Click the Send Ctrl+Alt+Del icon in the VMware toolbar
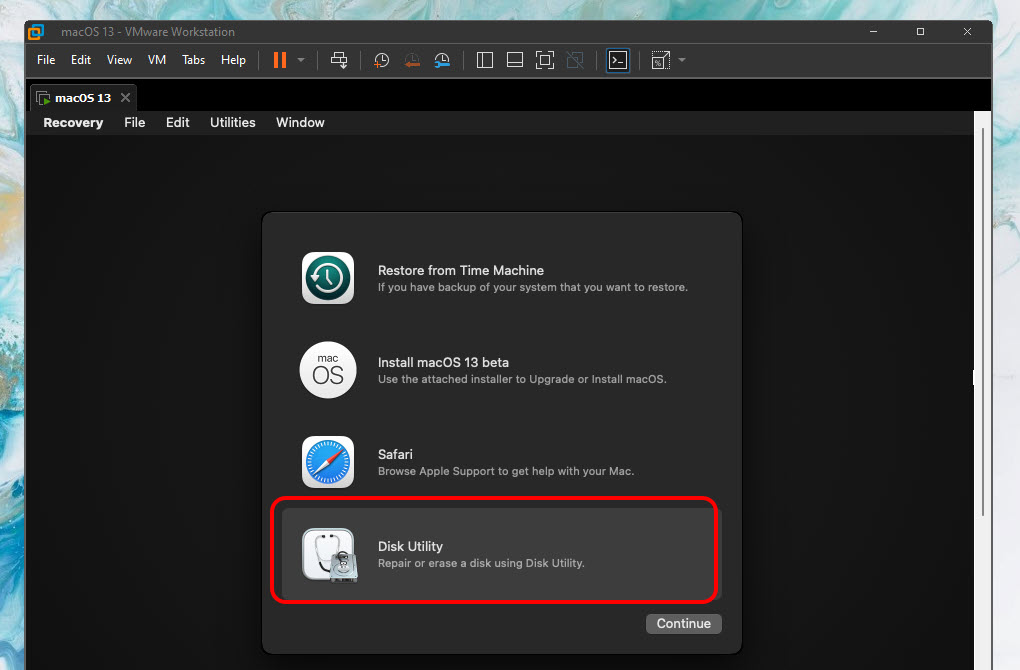Screen dimensions: 1020x670 coord(339,60)
